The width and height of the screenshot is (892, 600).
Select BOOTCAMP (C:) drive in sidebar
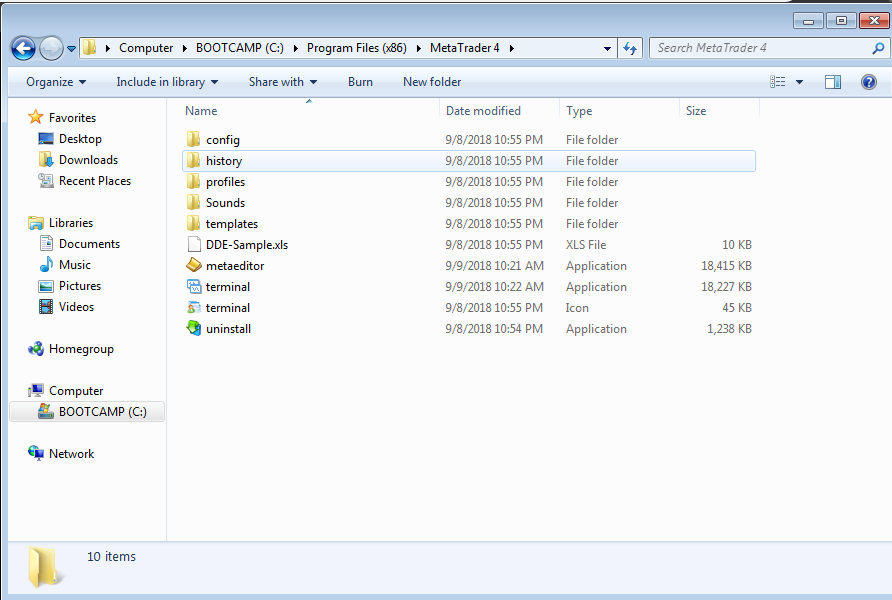(87, 412)
